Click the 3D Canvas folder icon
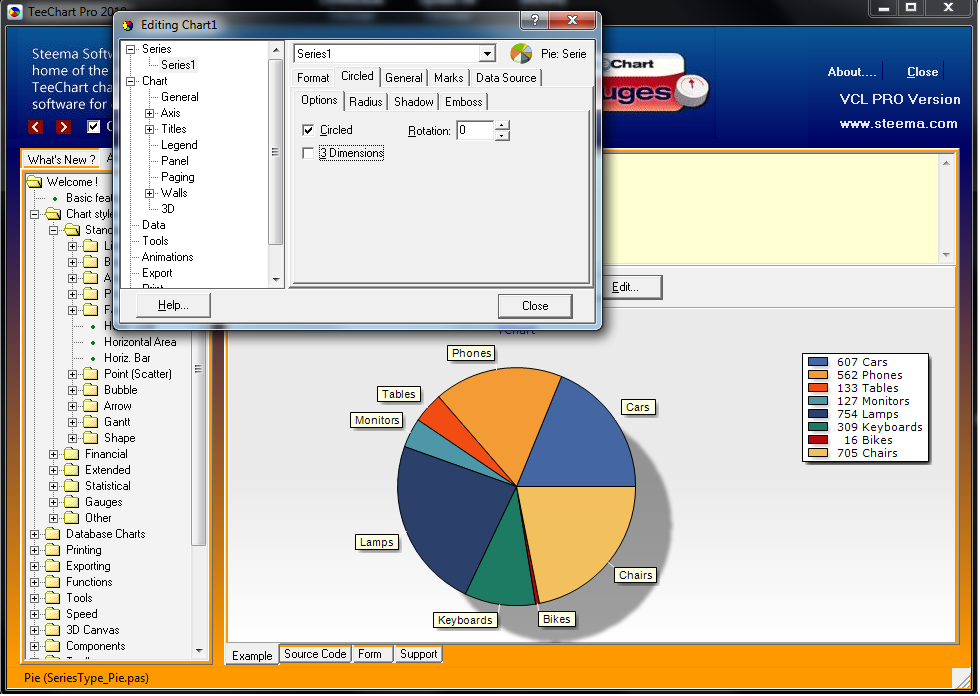This screenshot has height=696, width=980. click(53, 630)
